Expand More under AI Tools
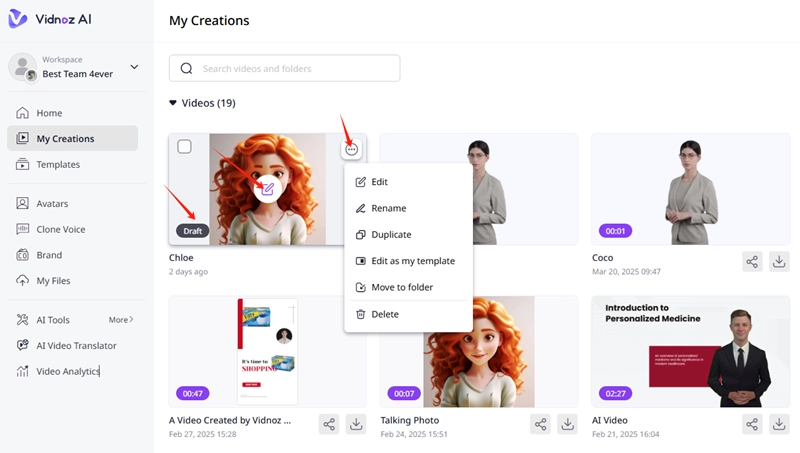800x453 pixels. [120, 320]
